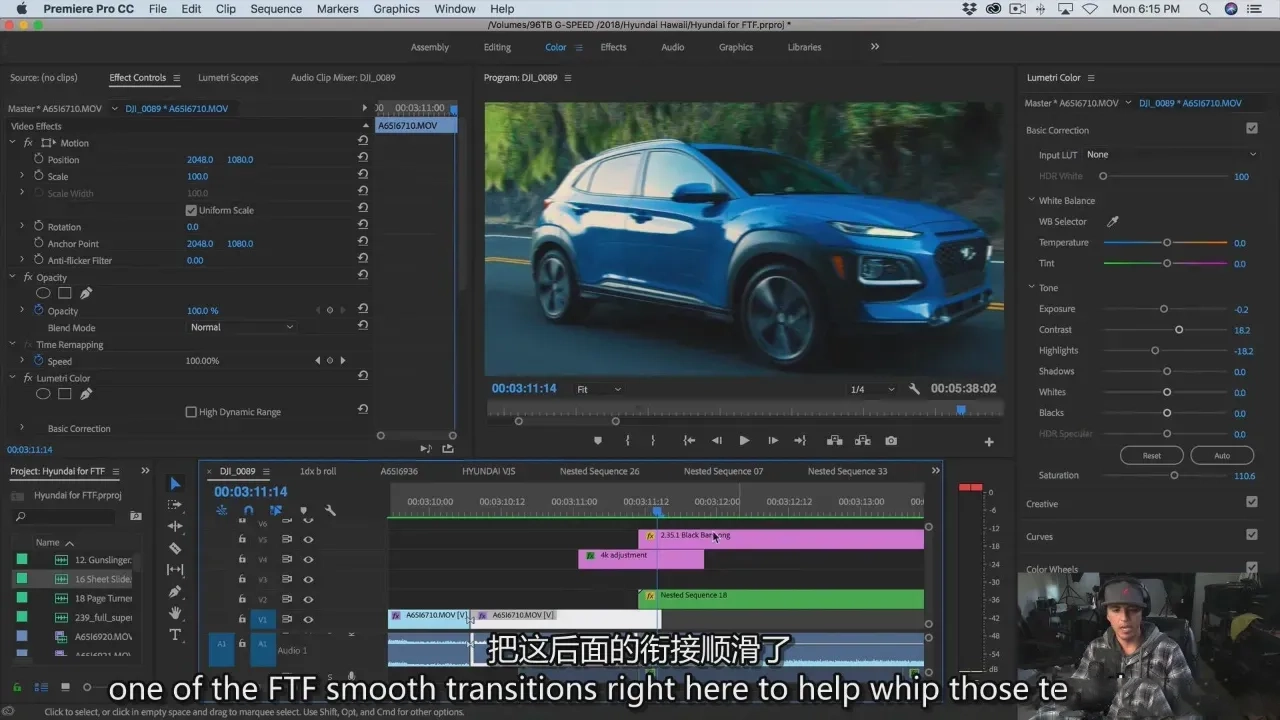Open the Program Monitor button editor plus

[x=989, y=442]
